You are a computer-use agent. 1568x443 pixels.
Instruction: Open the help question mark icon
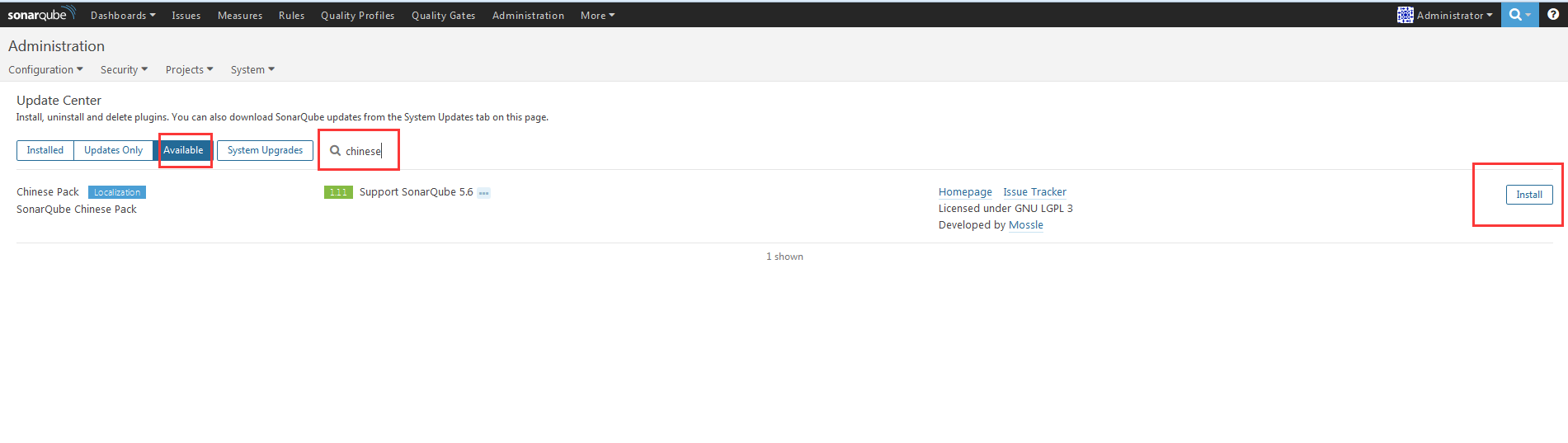1553,15
